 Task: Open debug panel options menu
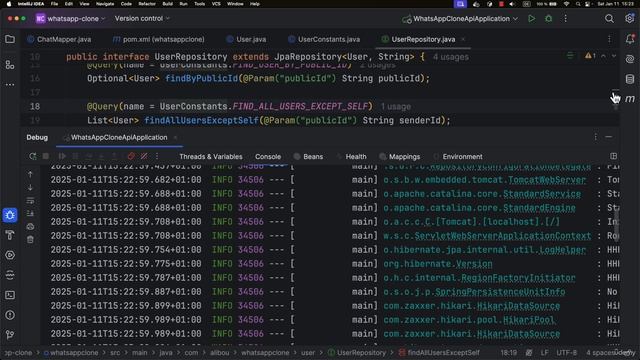click(x=596, y=137)
